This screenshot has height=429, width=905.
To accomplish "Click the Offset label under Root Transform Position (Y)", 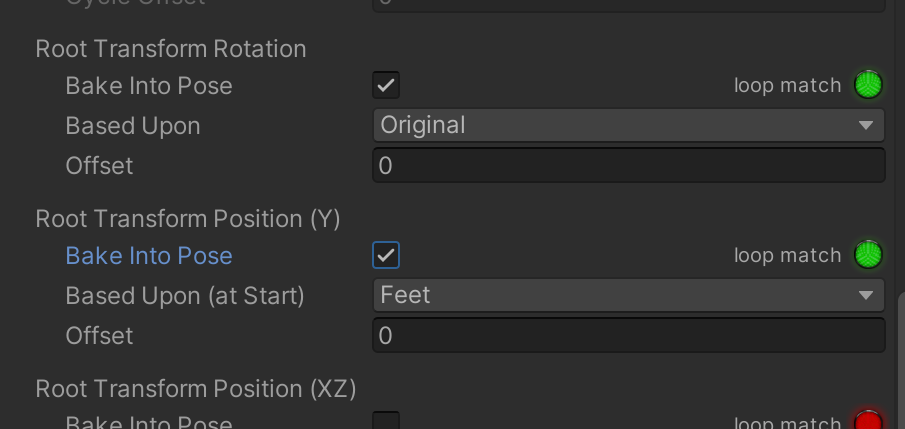I will [x=99, y=336].
